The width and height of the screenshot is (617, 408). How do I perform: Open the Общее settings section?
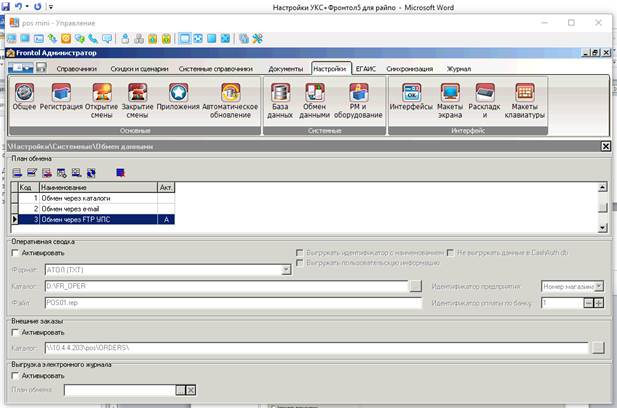[x=24, y=97]
